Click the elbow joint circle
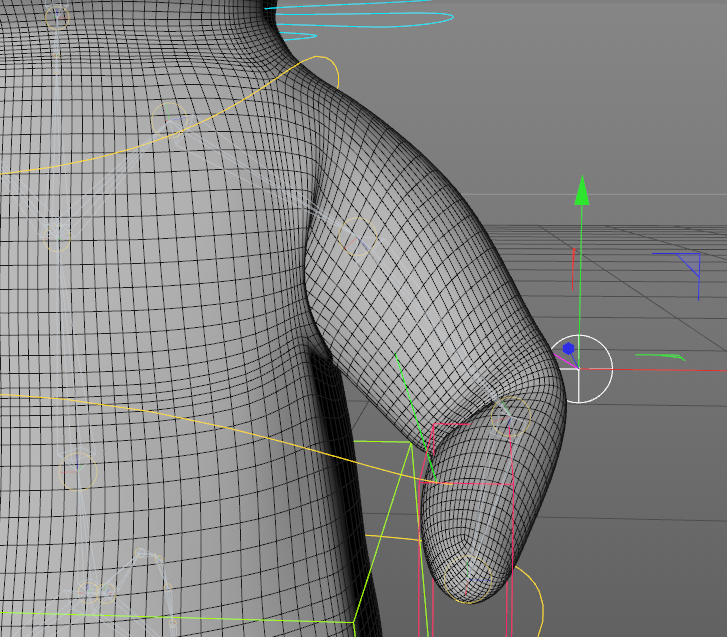This screenshot has width=727, height=637. (x=511, y=414)
